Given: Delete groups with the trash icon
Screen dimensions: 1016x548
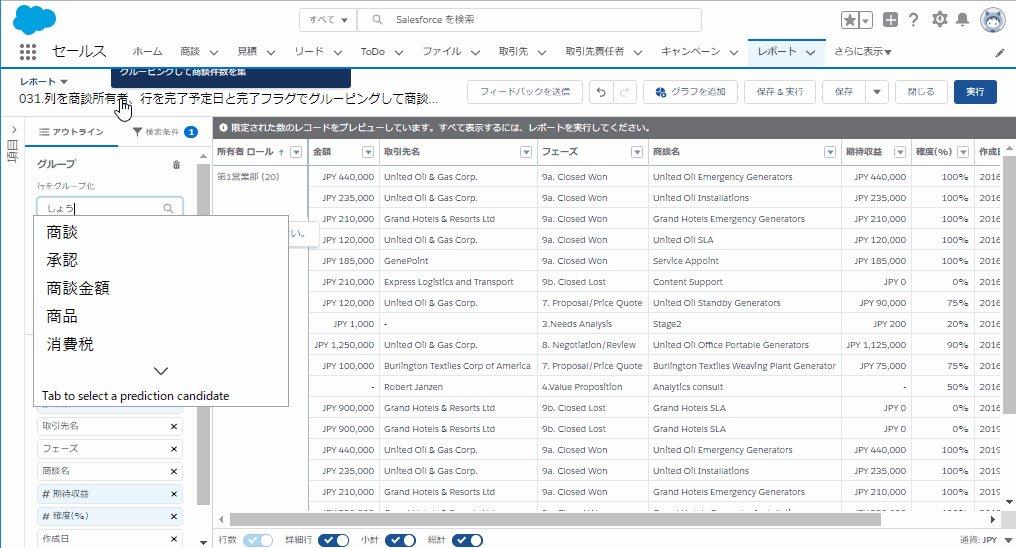Looking at the screenshot, I should tap(176, 165).
